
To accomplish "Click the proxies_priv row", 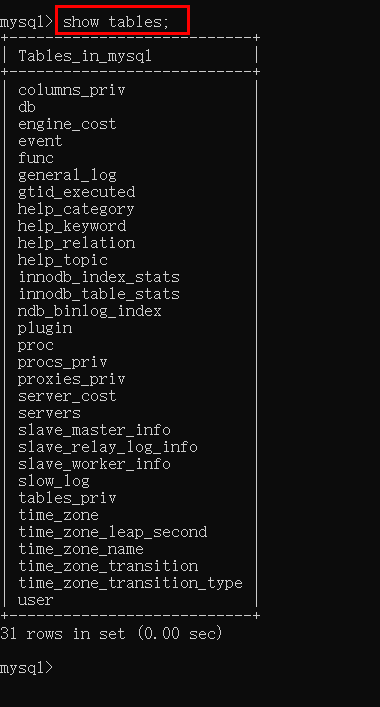I will coord(71,379).
